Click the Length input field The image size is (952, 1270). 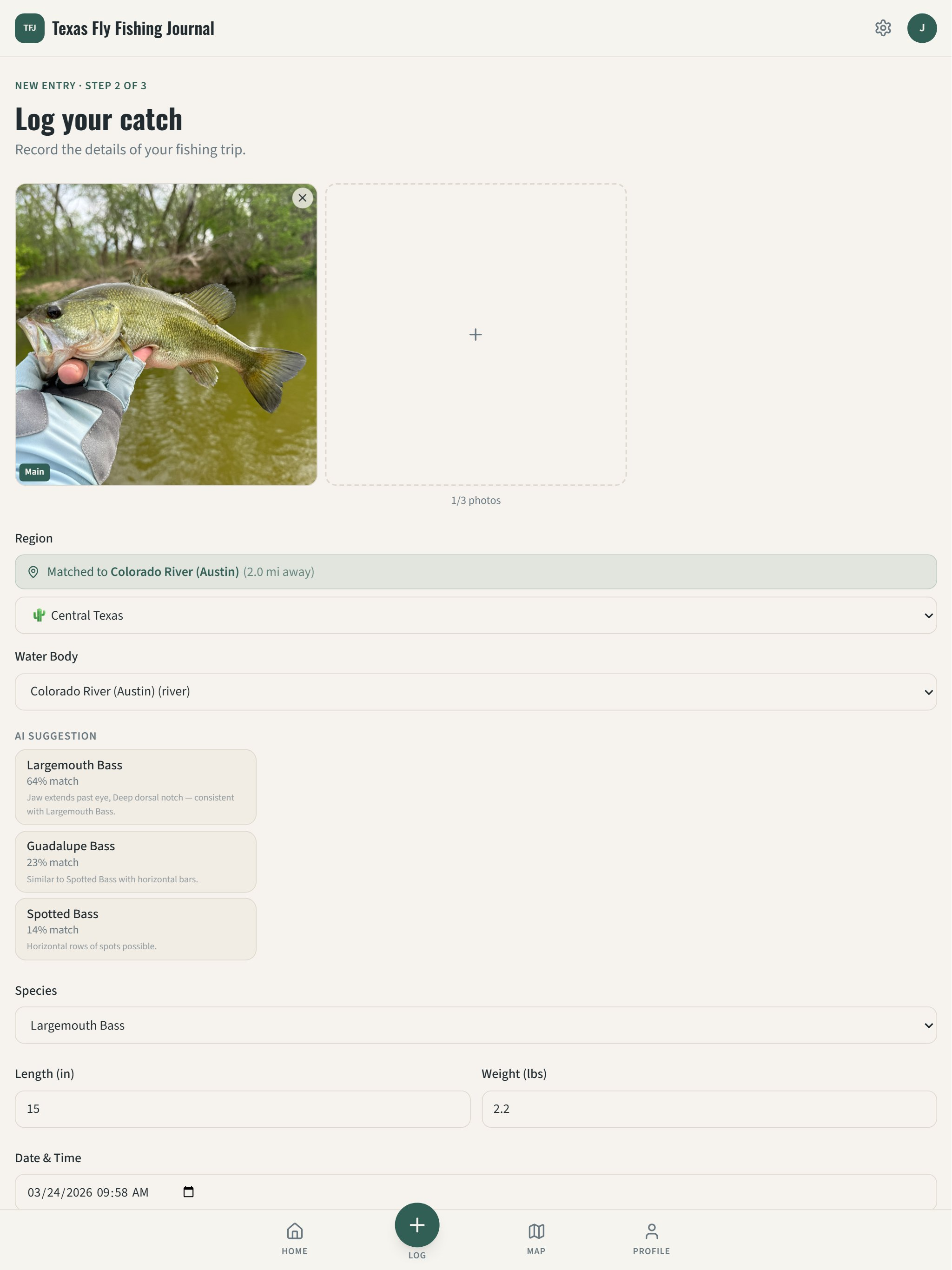[242, 1109]
